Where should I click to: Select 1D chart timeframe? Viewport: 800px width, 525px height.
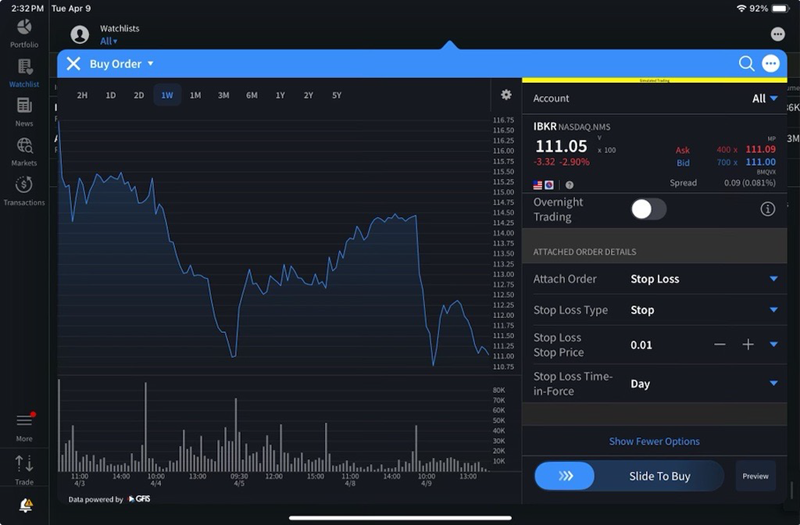(111, 95)
